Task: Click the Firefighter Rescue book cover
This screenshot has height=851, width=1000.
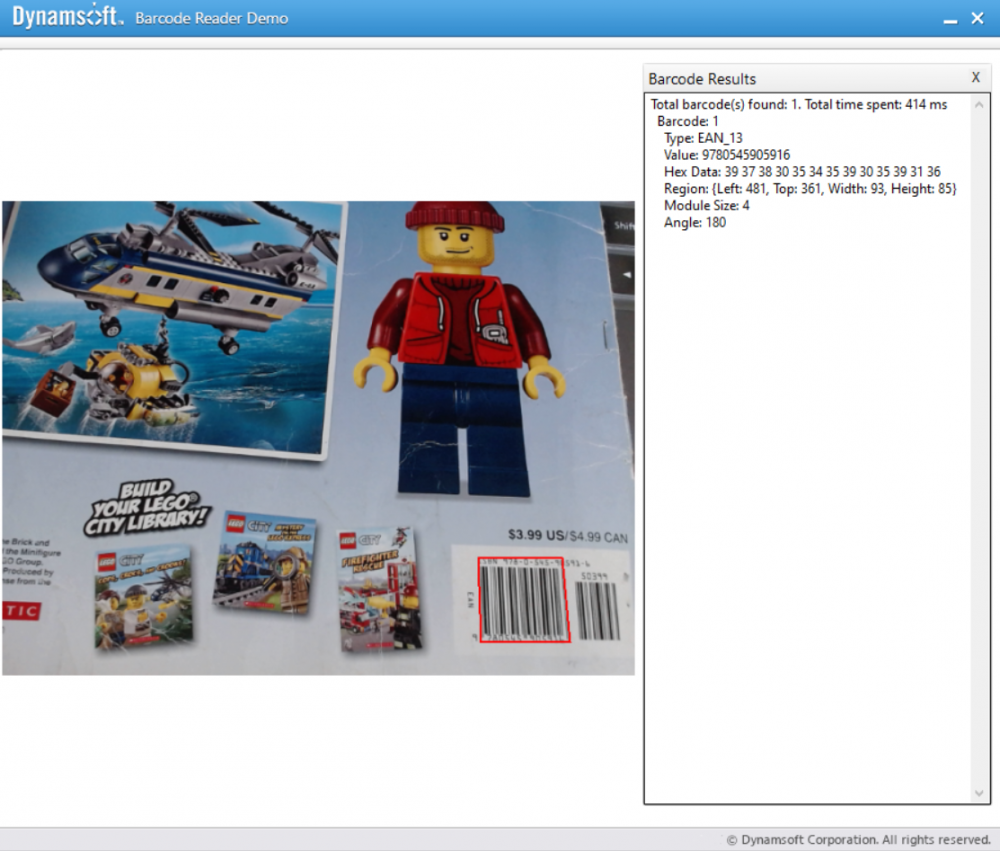Action: [380, 590]
